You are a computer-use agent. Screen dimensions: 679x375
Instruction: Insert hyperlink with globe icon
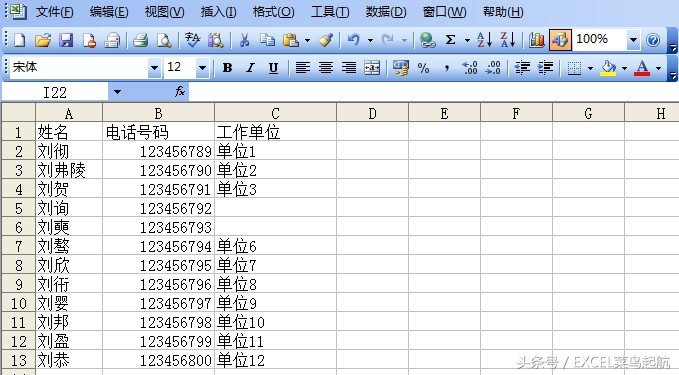427,41
